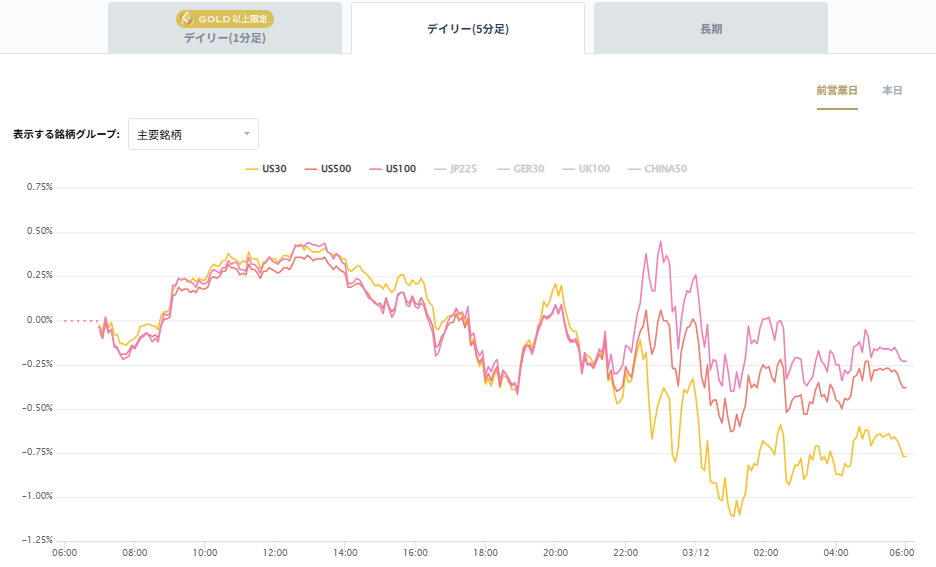The height and width of the screenshot is (567, 936).
Task: Click the 22:00 x-axis label
Action: pos(626,553)
